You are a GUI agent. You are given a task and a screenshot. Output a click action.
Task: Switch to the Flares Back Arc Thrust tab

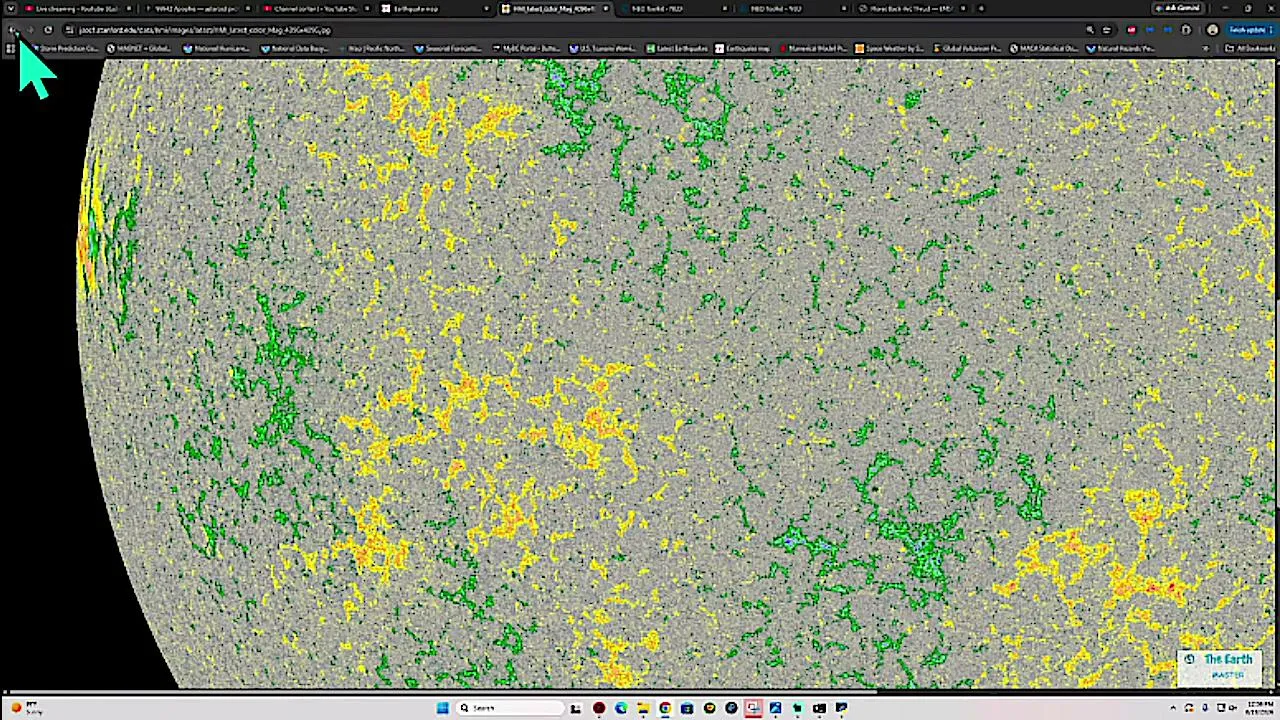pyautogui.click(x=911, y=9)
